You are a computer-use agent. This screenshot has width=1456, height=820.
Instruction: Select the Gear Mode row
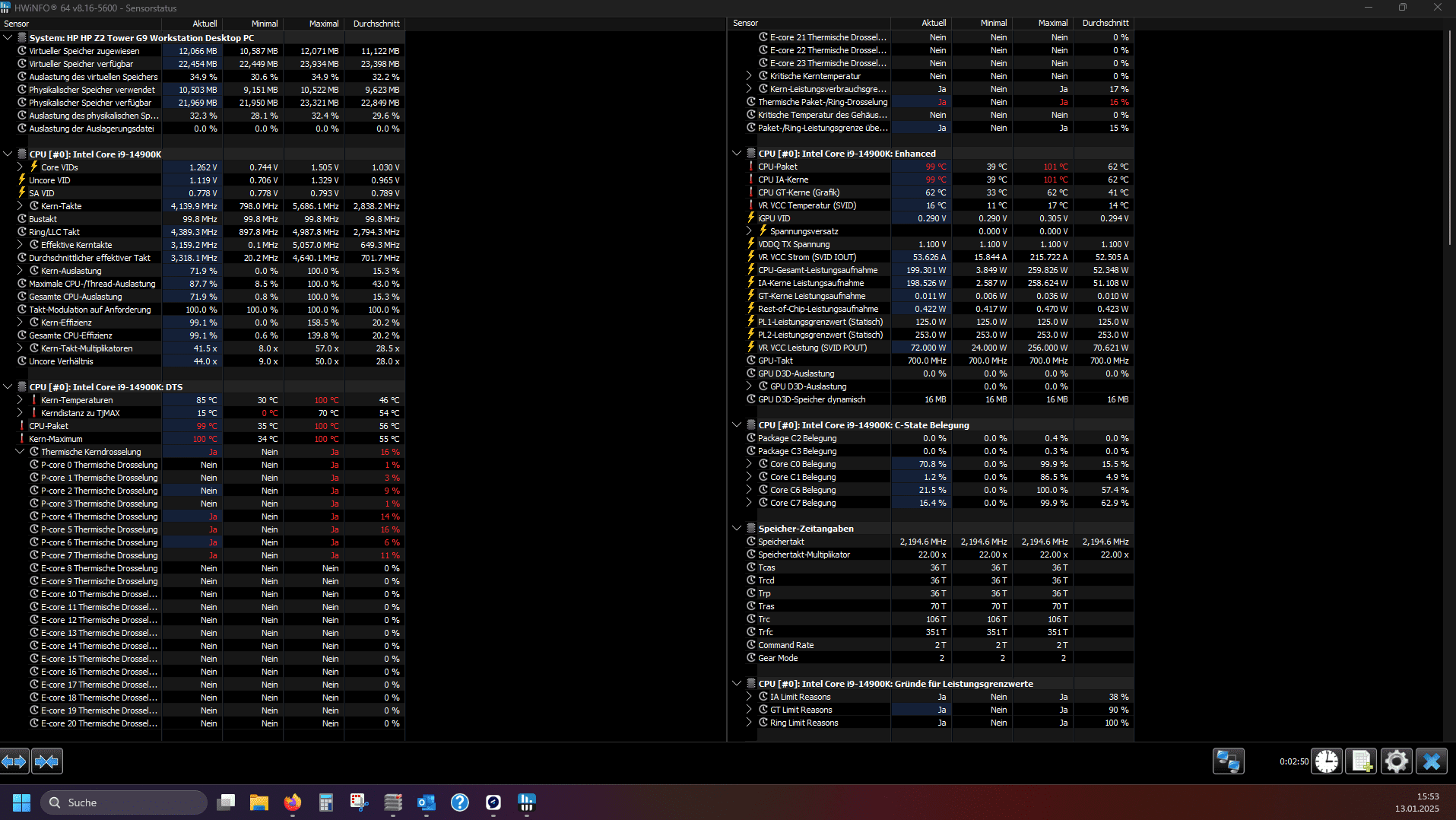(931, 658)
